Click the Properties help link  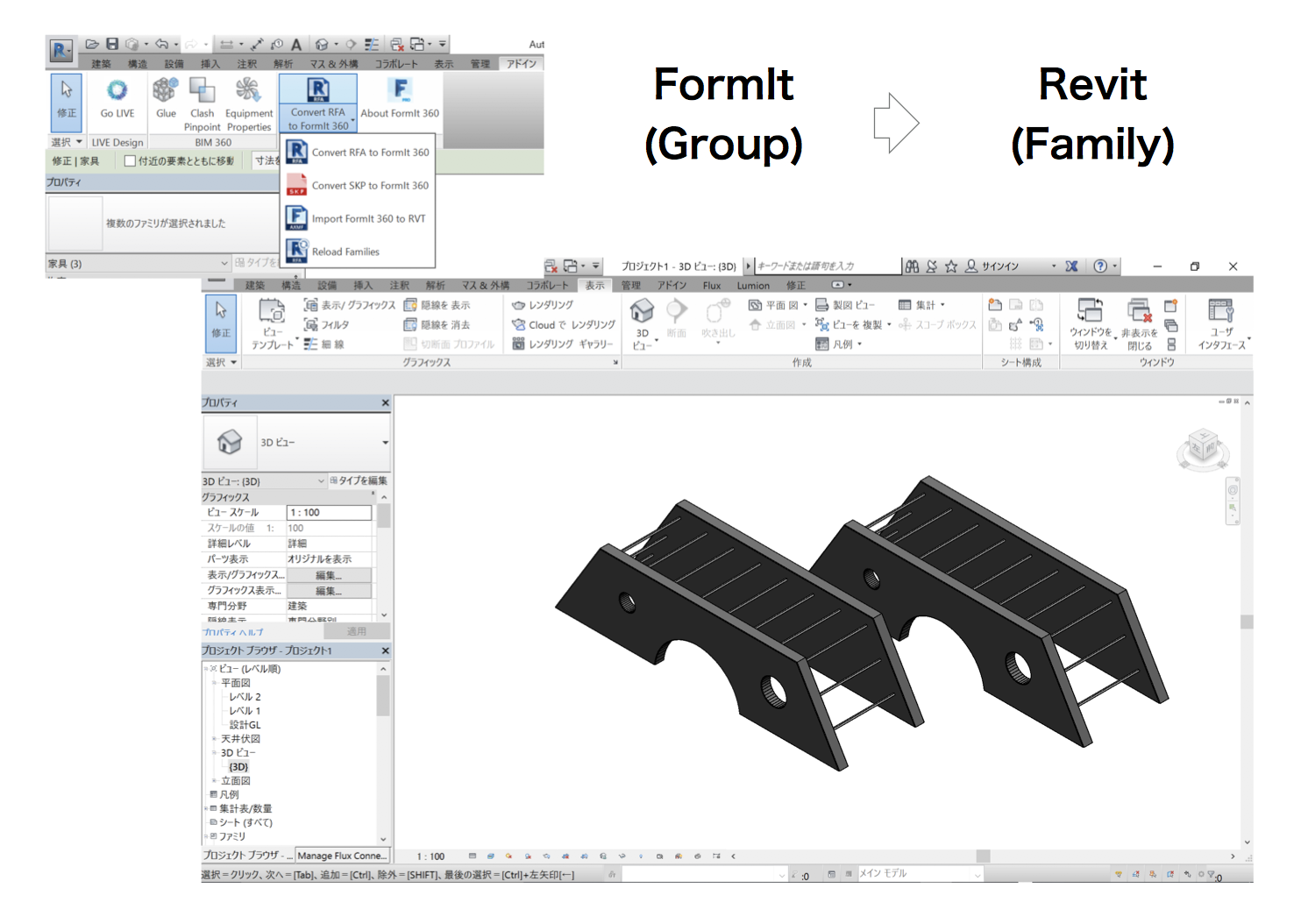click(232, 632)
